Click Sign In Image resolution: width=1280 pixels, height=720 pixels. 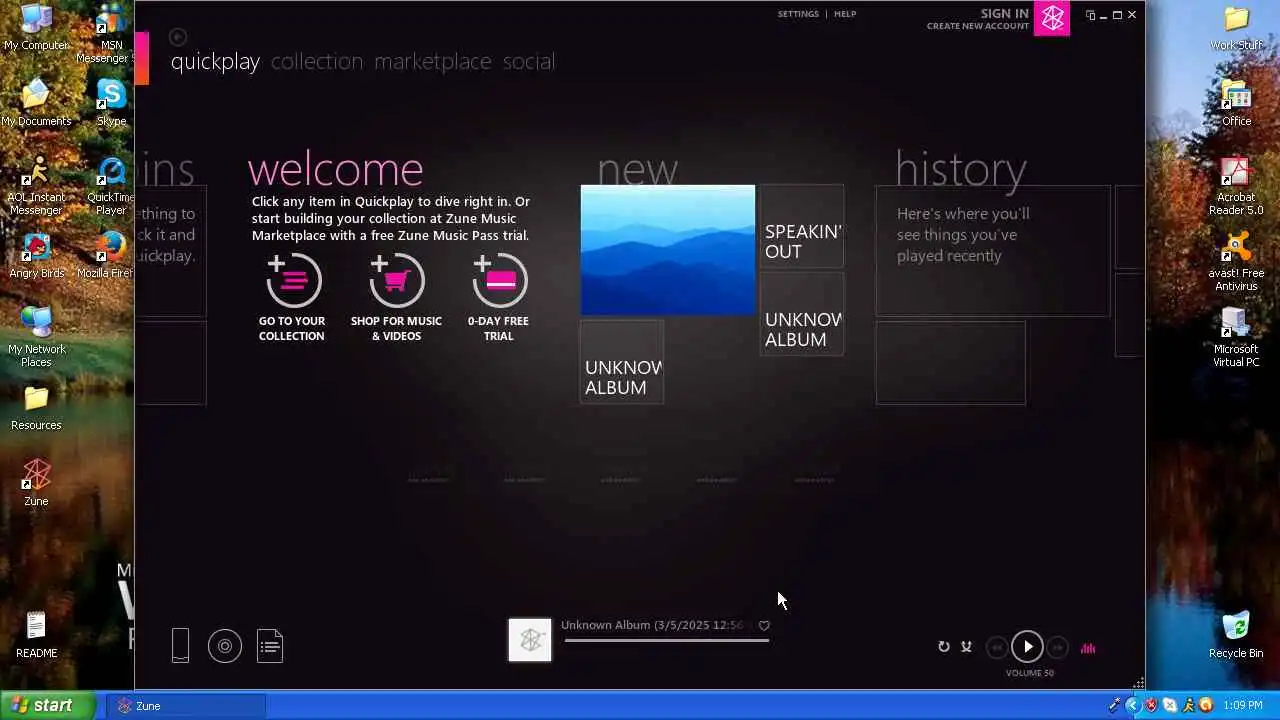1004,13
